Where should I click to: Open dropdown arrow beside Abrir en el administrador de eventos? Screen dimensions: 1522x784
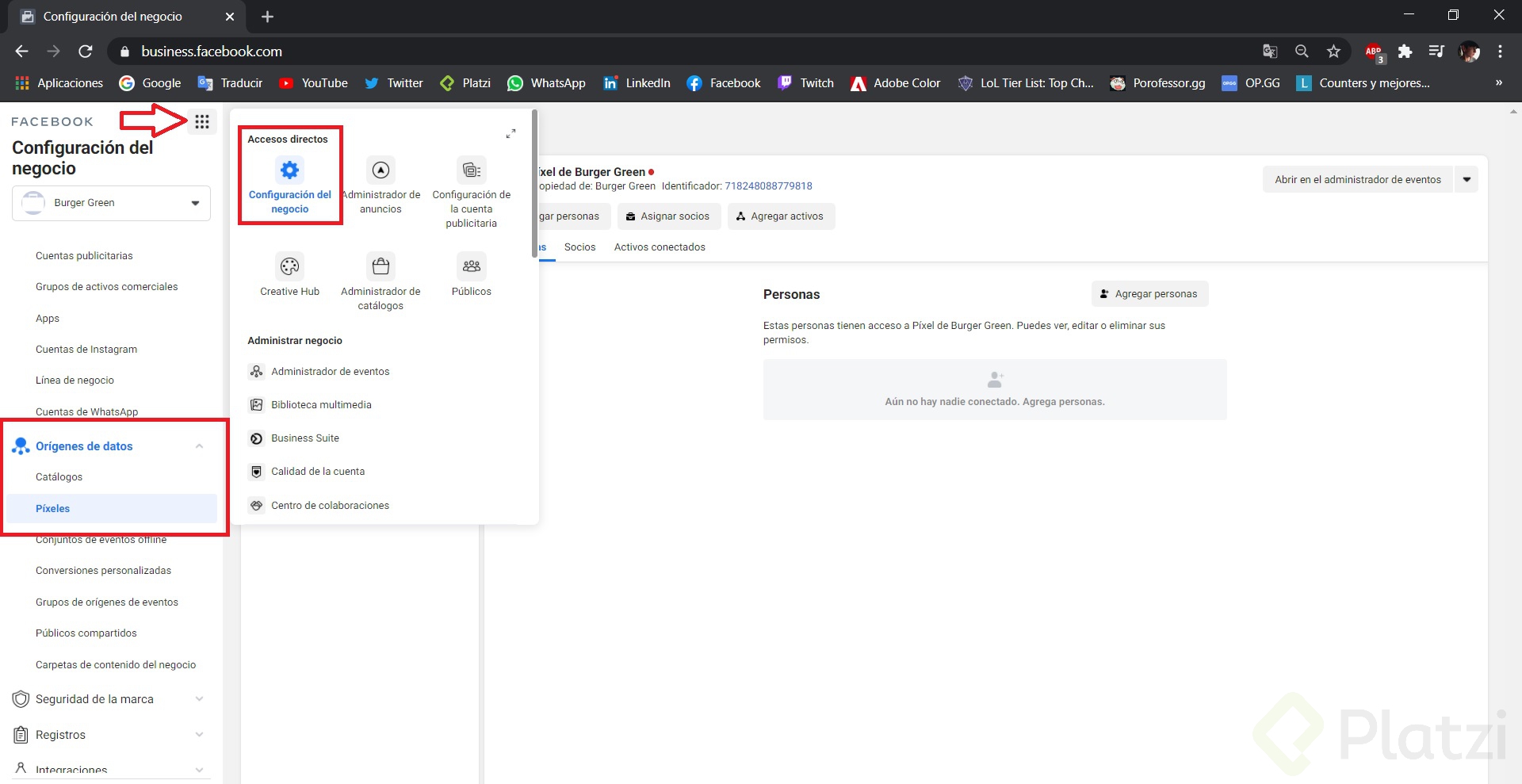[1467, 180]
